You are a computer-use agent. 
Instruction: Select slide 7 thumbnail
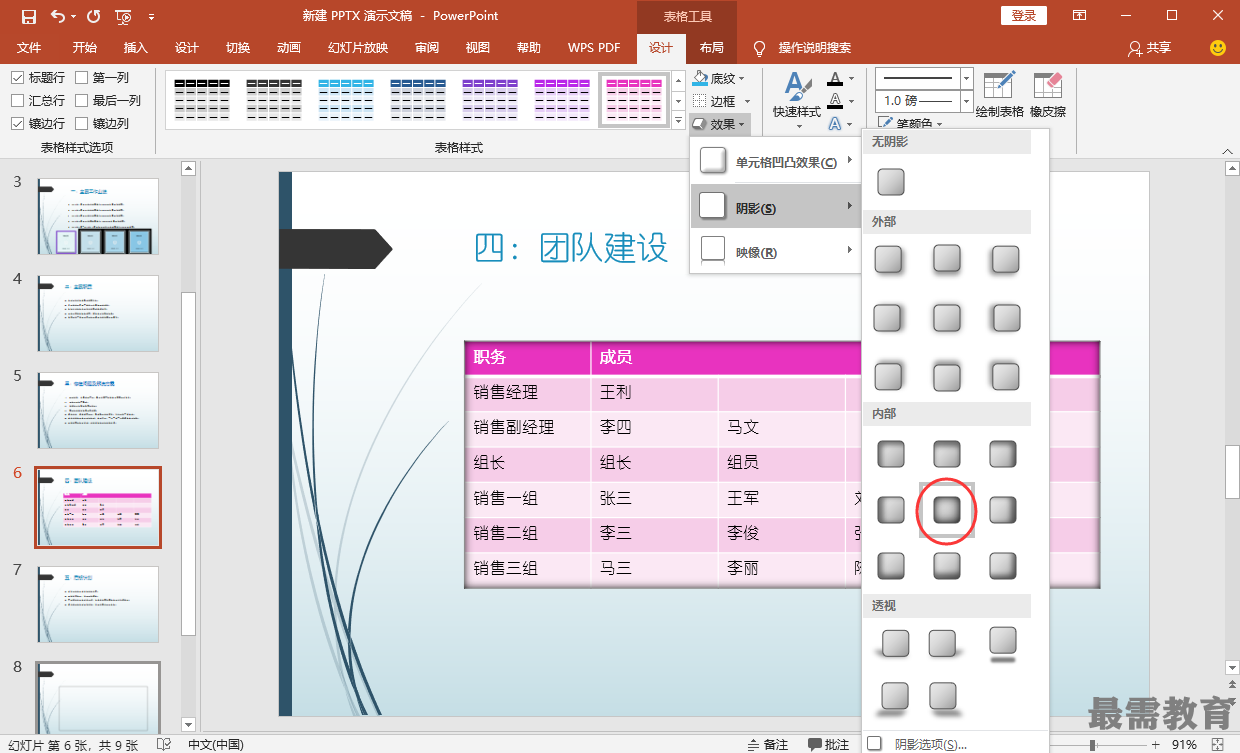98,604
